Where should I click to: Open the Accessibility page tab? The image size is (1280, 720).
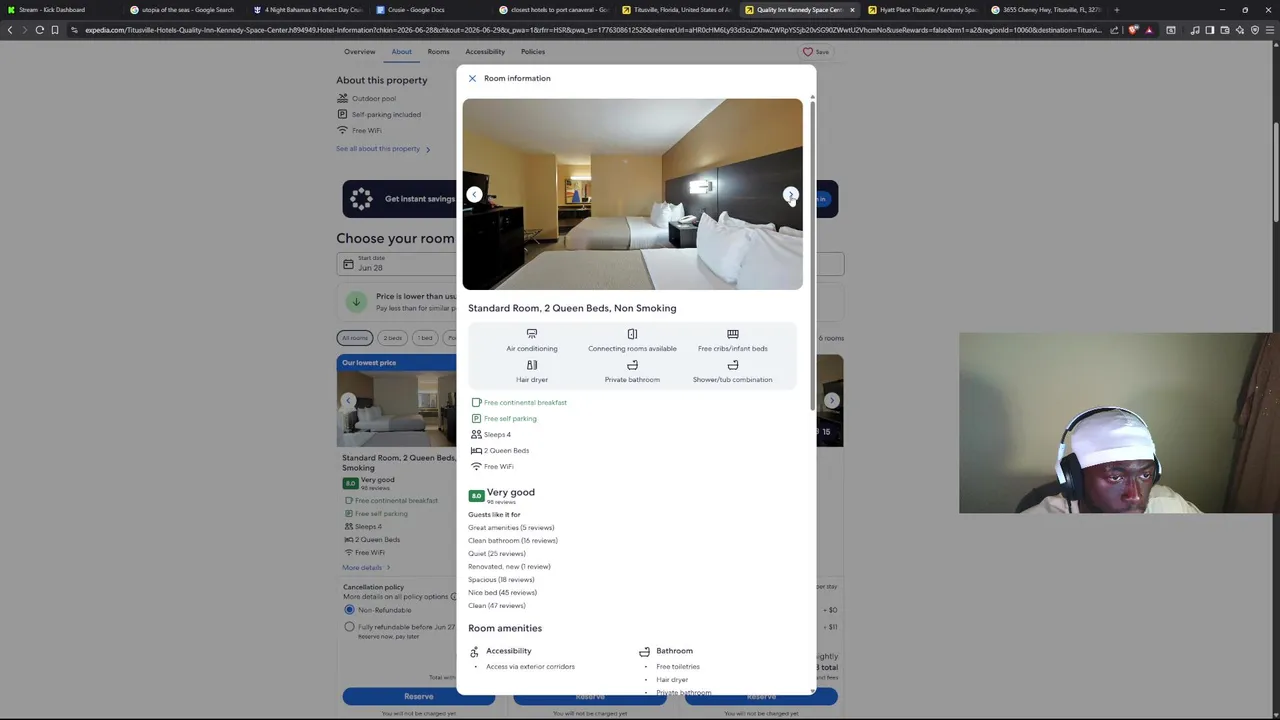click(485, 52)
